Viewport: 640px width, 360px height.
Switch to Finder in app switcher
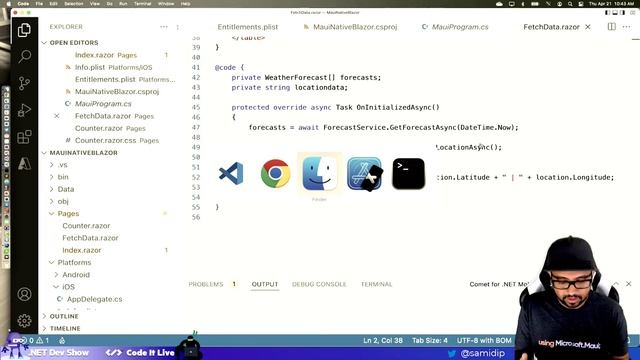coord(320,173)
